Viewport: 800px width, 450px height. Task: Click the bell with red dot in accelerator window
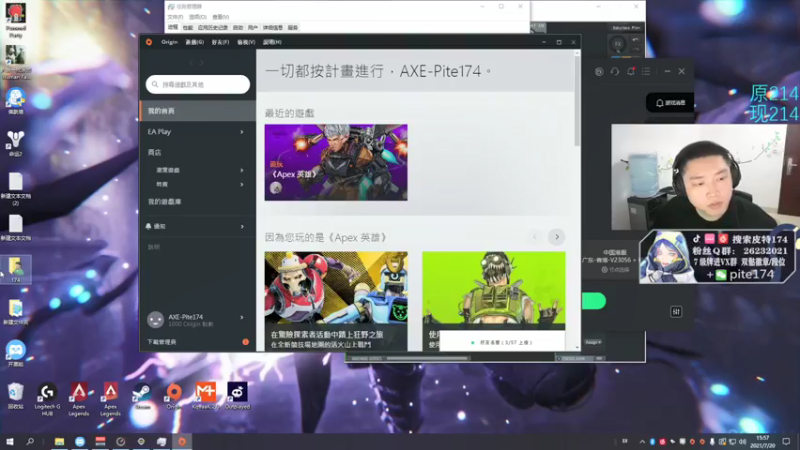click(631, 71)
